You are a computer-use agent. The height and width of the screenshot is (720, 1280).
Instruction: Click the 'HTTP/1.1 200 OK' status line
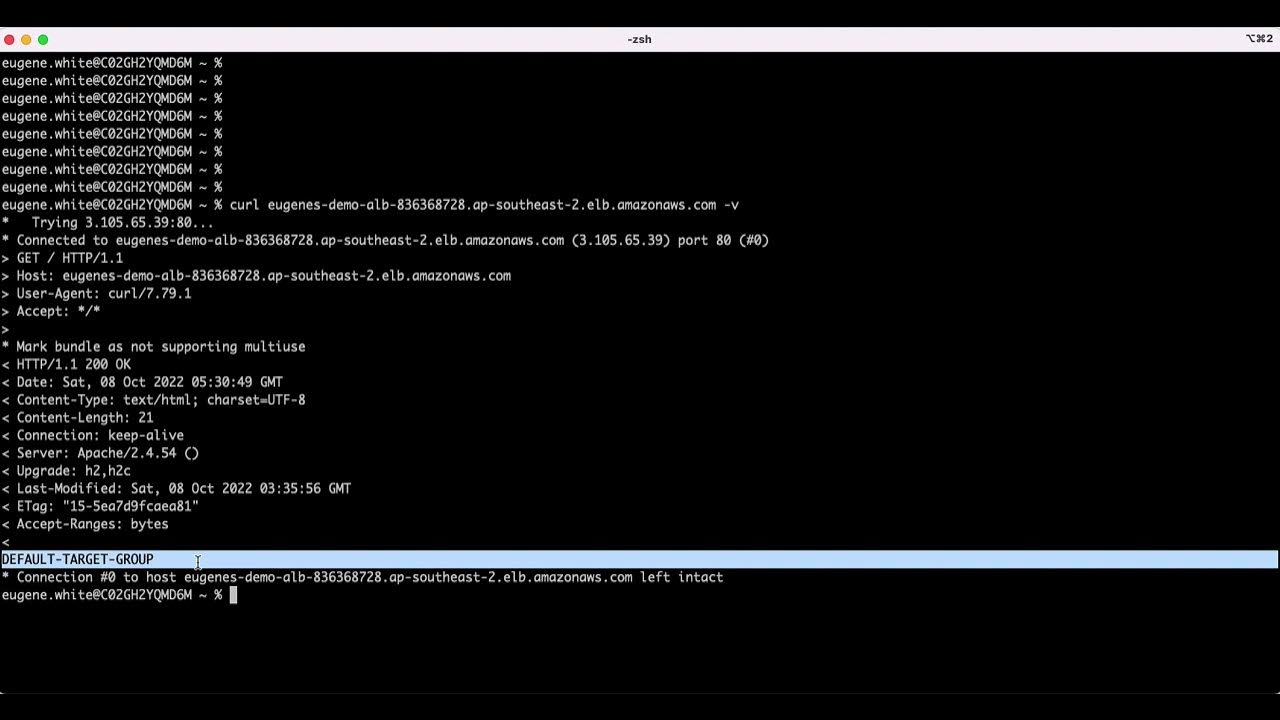66,365
